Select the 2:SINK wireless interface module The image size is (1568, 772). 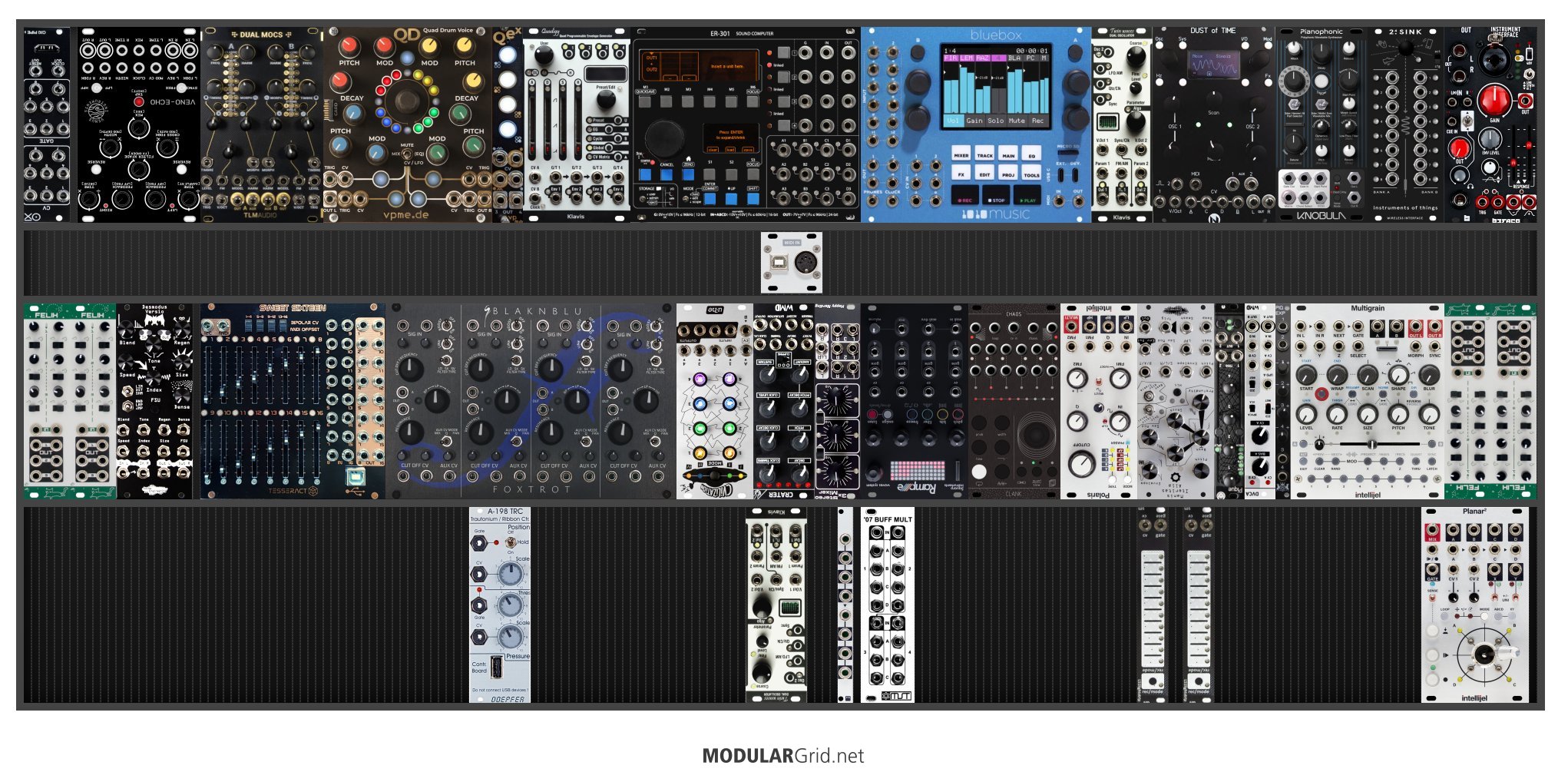pyautogui.click(x=1406, y=125)
